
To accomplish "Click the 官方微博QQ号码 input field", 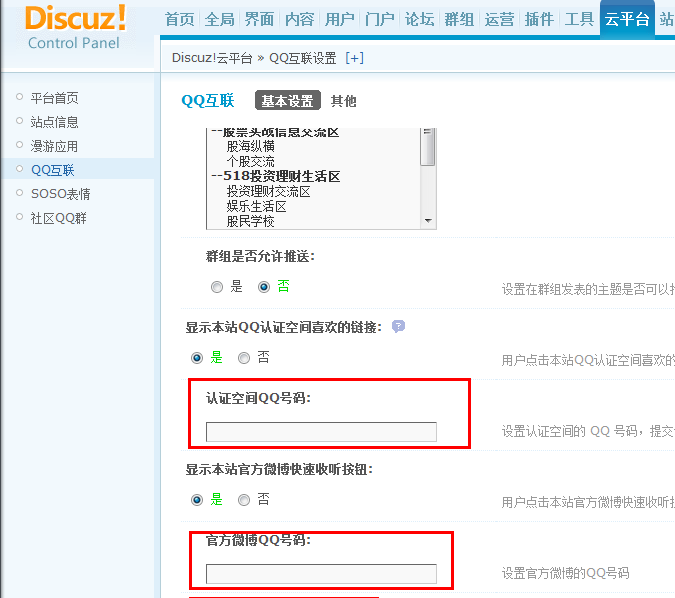I will coord(321,574).
